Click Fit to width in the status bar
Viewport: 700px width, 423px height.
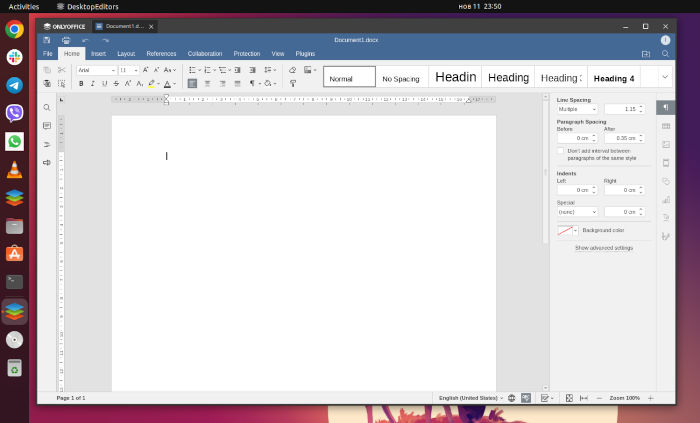[583, 398]
